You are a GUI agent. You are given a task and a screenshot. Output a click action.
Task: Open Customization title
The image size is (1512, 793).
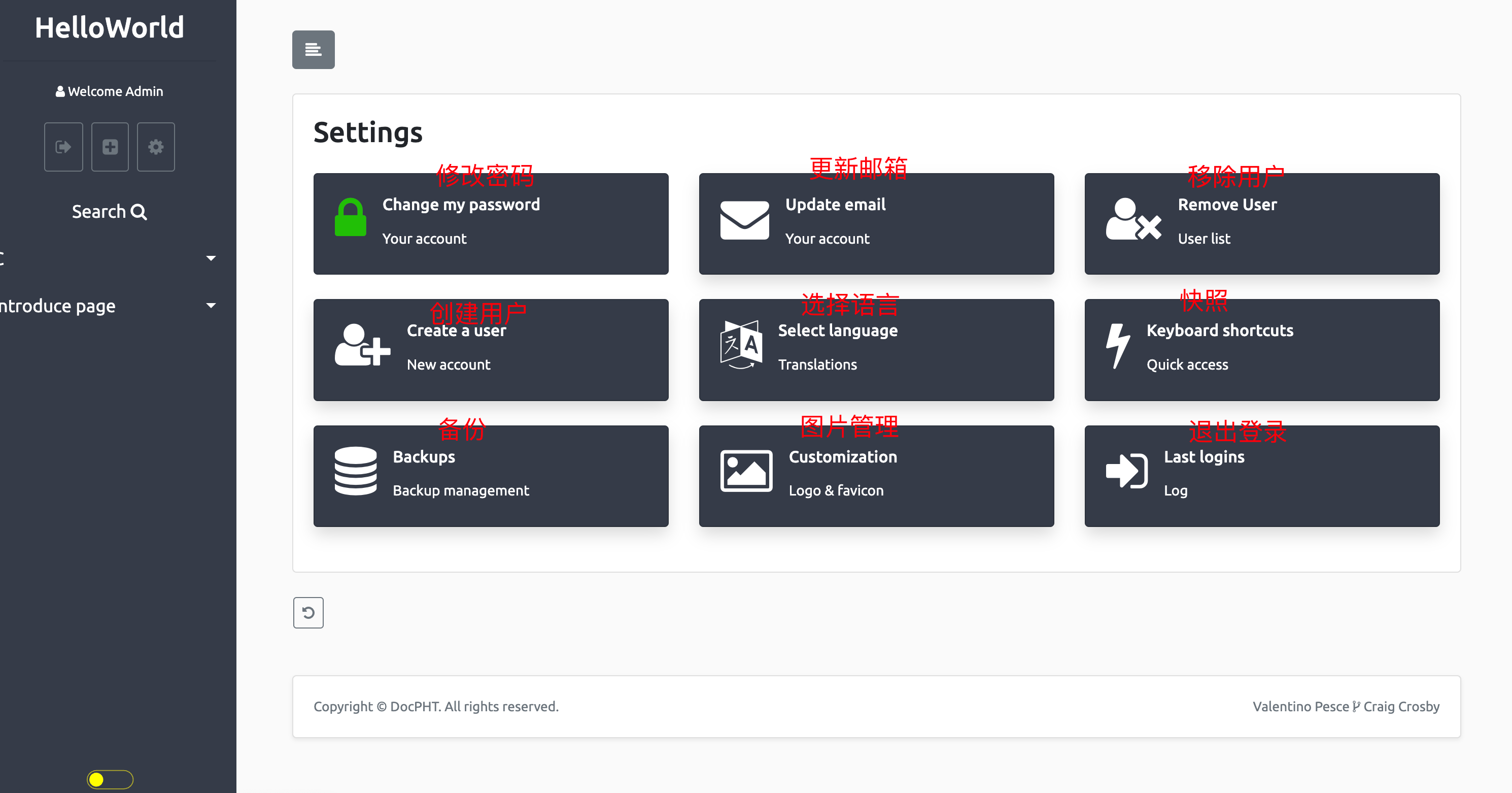pyautogui.click(x=843, y=457)
